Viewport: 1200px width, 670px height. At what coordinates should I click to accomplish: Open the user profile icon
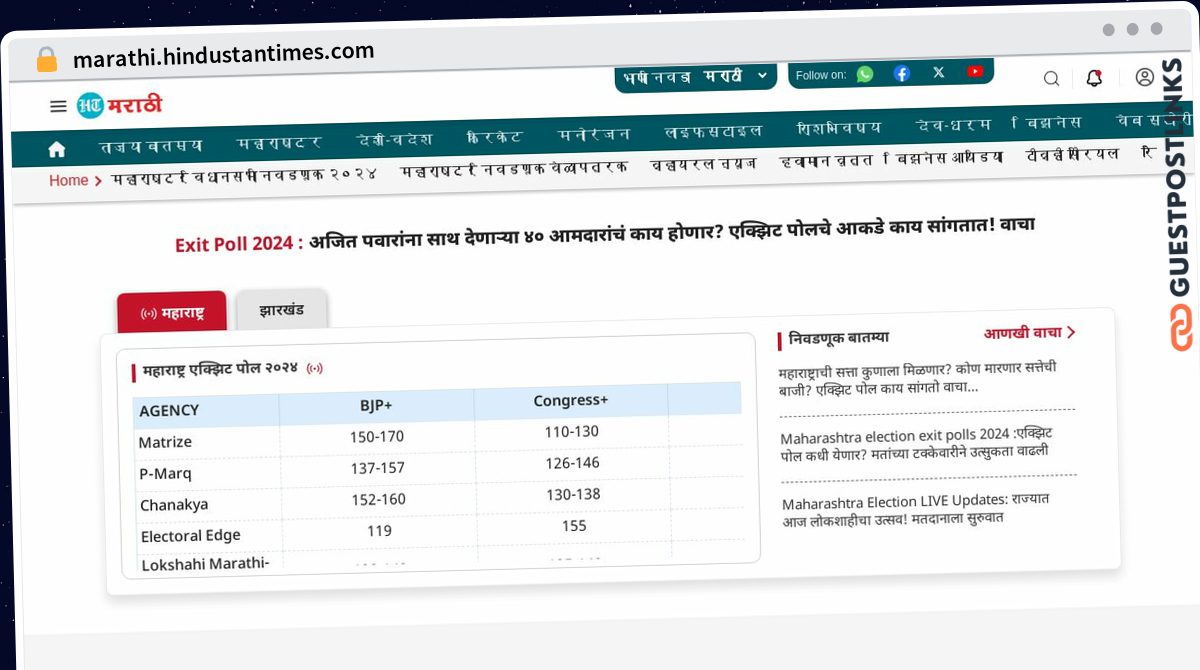coord(1144,77)
